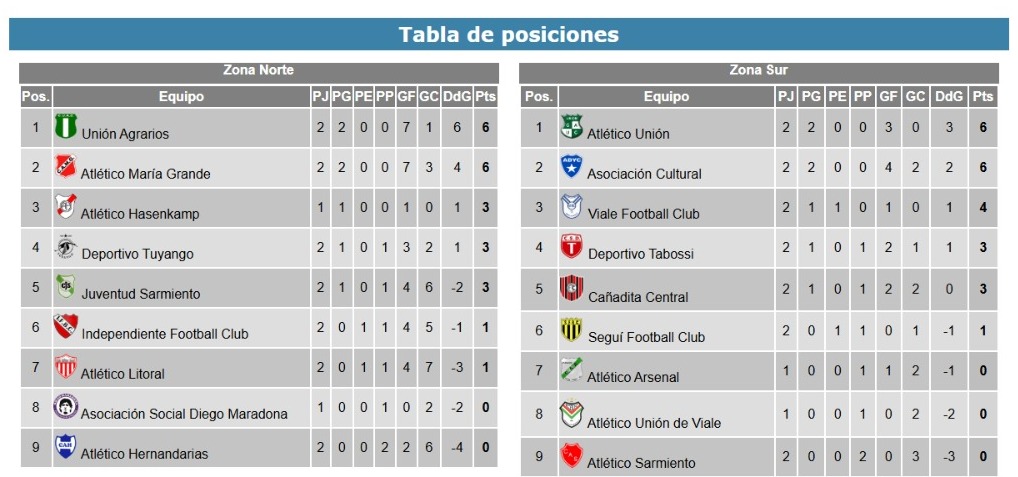This screenshot has height=477, width=1018.
Task: Click the Atlético María Grande crest icon
Action: coord(66,166)
